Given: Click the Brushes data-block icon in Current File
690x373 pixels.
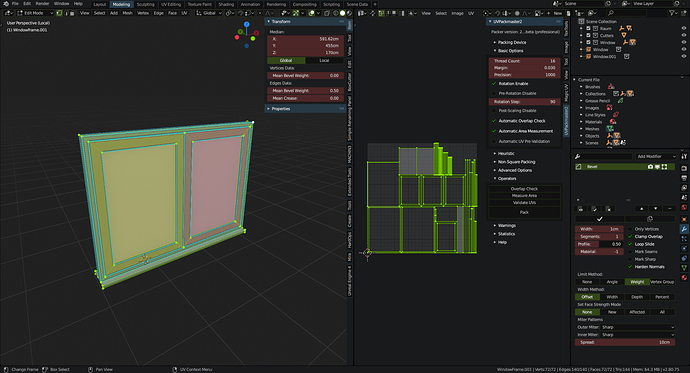Looking at the screenshot, I should [x=611, y=87].
